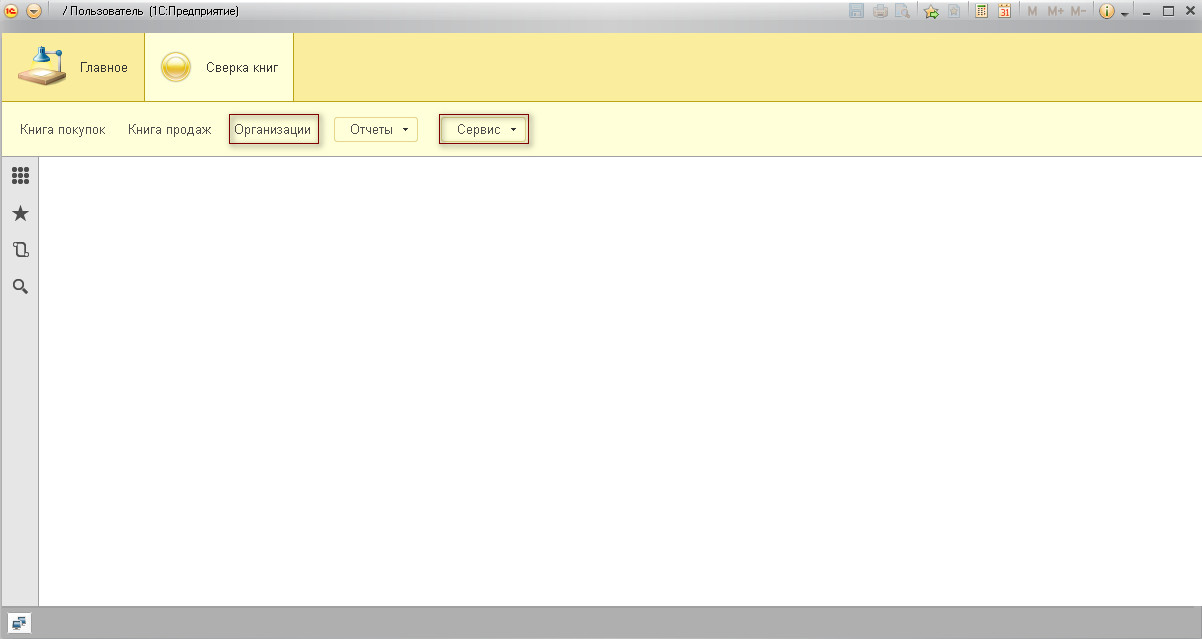Click the M+ memory button

click(x=1055, y=12)
